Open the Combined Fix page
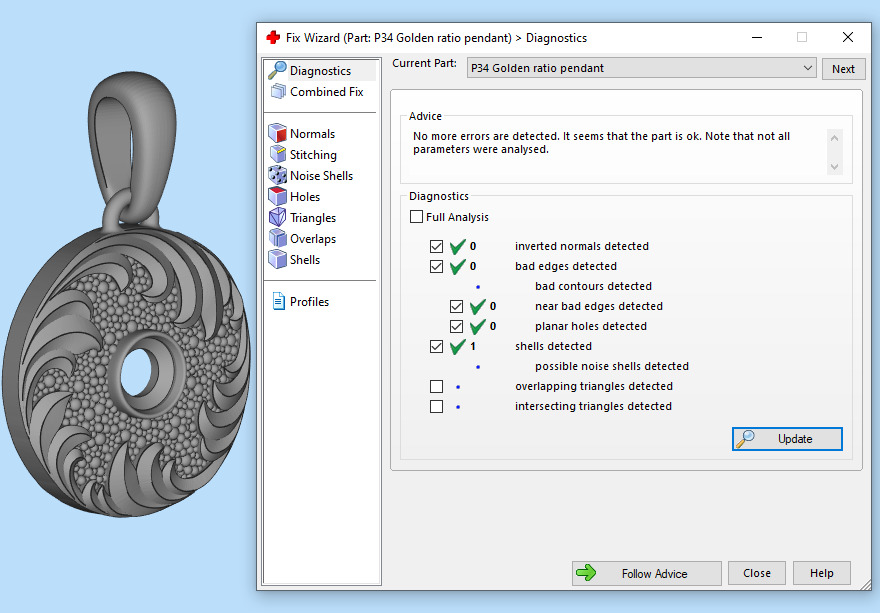The width and height of the screenshot is (880, 613). click(327, 92)
